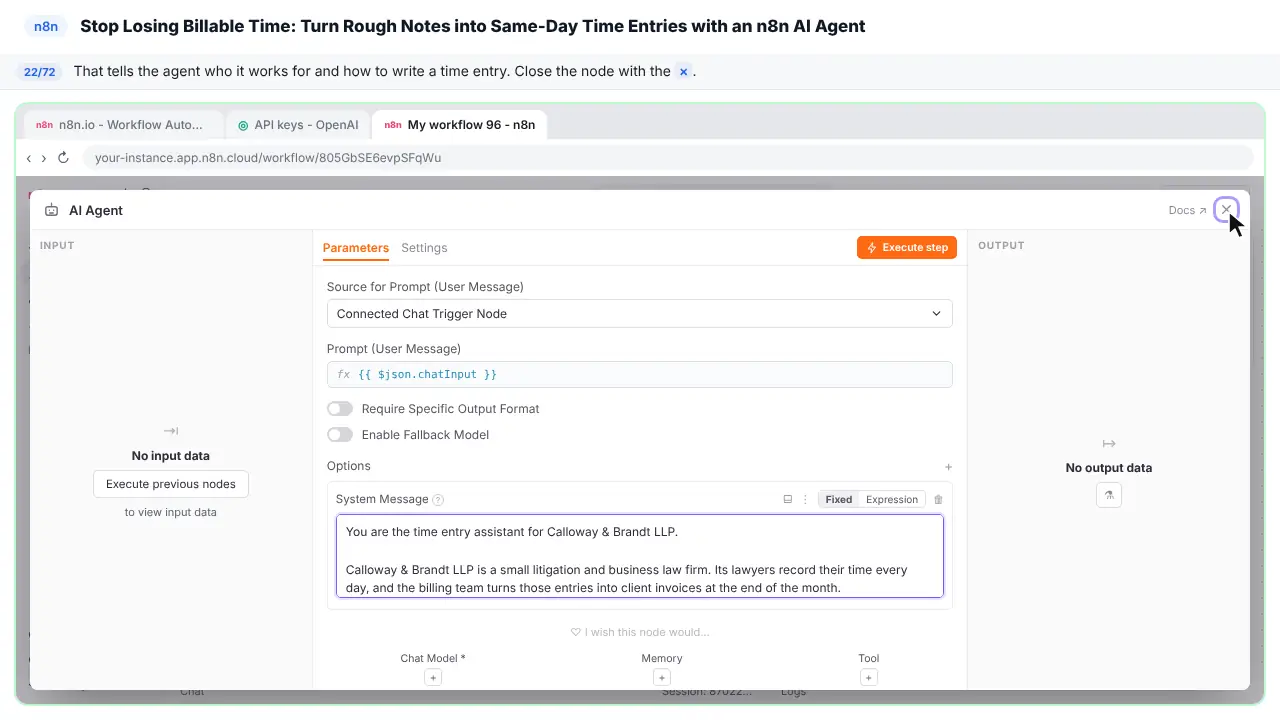This screenshot has height=720, width=1280.
Task: Close the AI Agent node panel
Action: click(x=1226, y=210)
